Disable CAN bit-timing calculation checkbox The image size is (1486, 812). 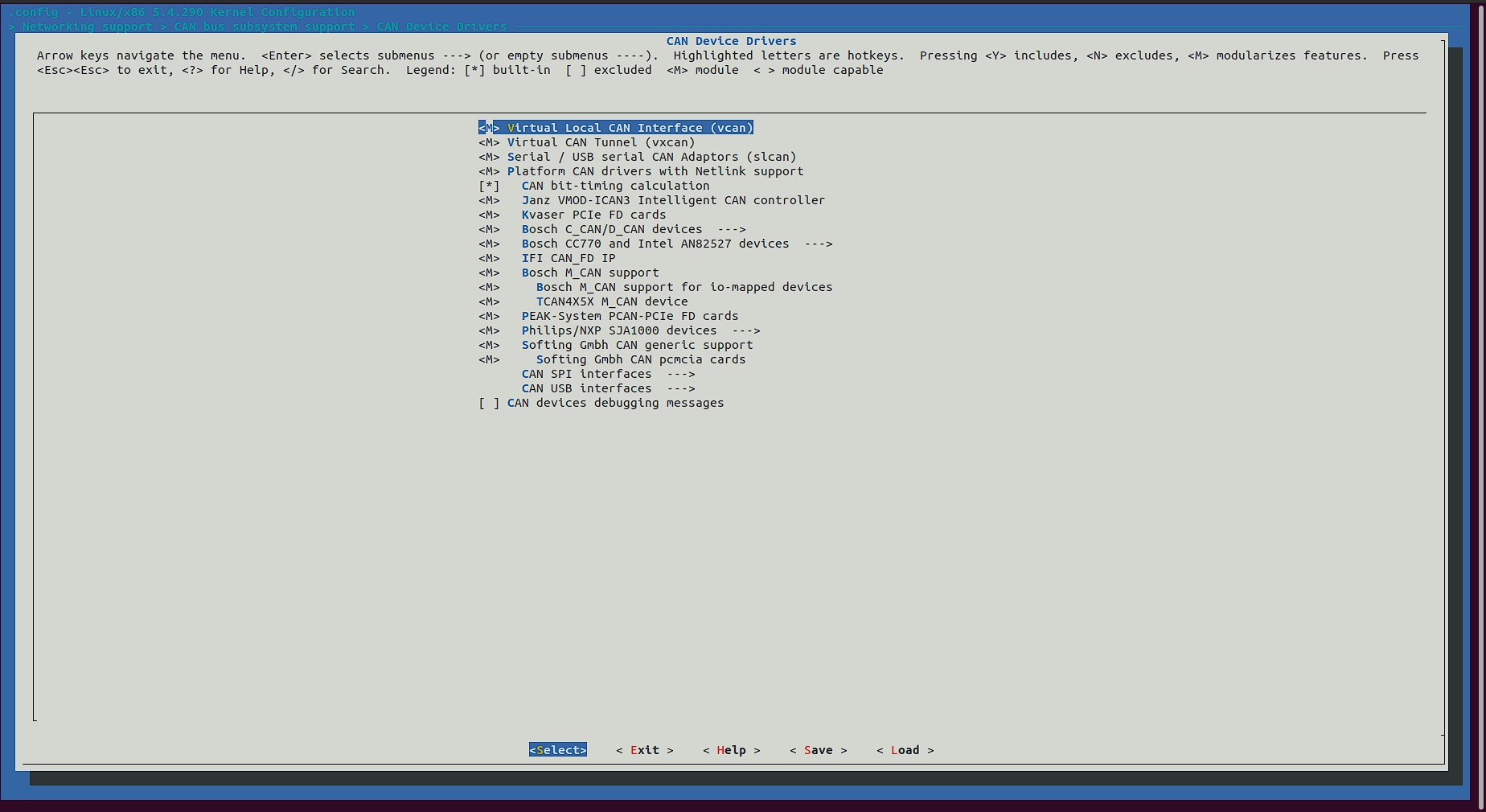(x=616, y=185)
